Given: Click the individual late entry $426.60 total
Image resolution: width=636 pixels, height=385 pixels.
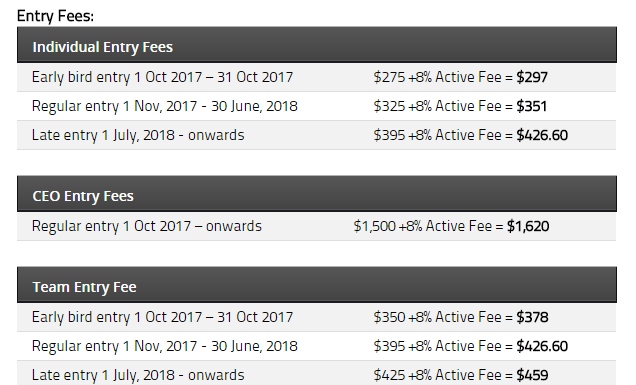Looking at the screenshot, I should pos(542,135).
